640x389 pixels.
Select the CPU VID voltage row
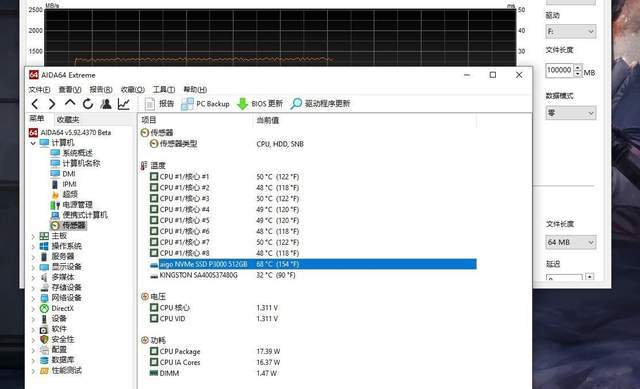pos(313,319)
